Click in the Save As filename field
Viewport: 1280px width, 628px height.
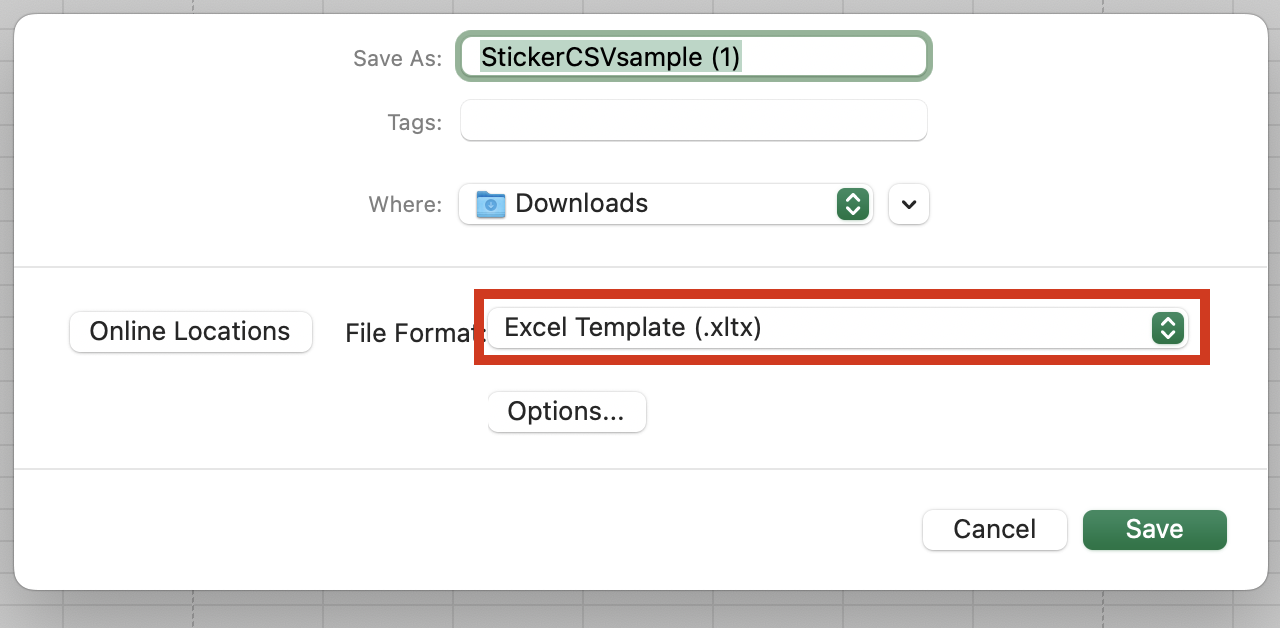694,57
